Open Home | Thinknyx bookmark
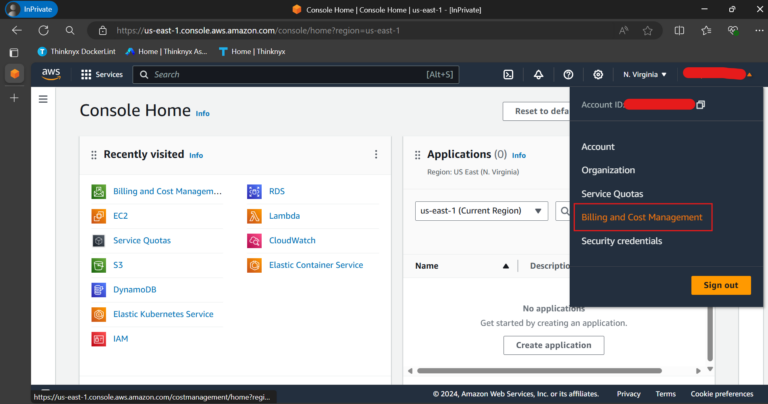 coord(252,51)
